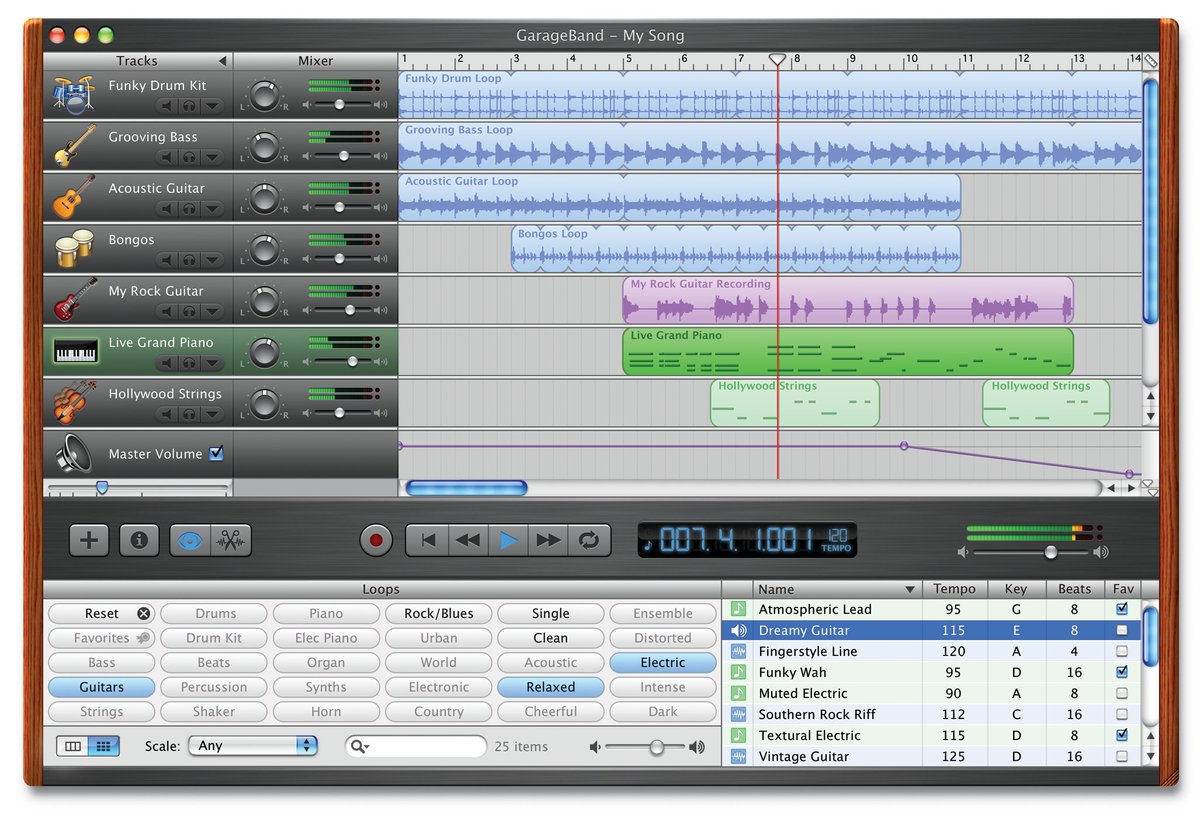Click the Grooving Bass guitar icon
The height and width of the screenshot is (820, 1200).
pyautogui.click(x=74, y=146)
